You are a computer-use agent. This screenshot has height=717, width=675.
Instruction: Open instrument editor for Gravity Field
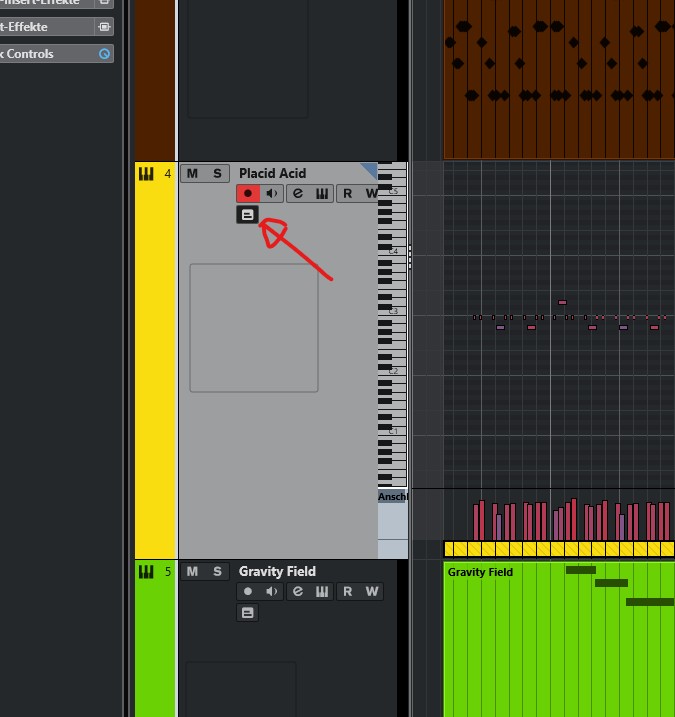point(322,592)
